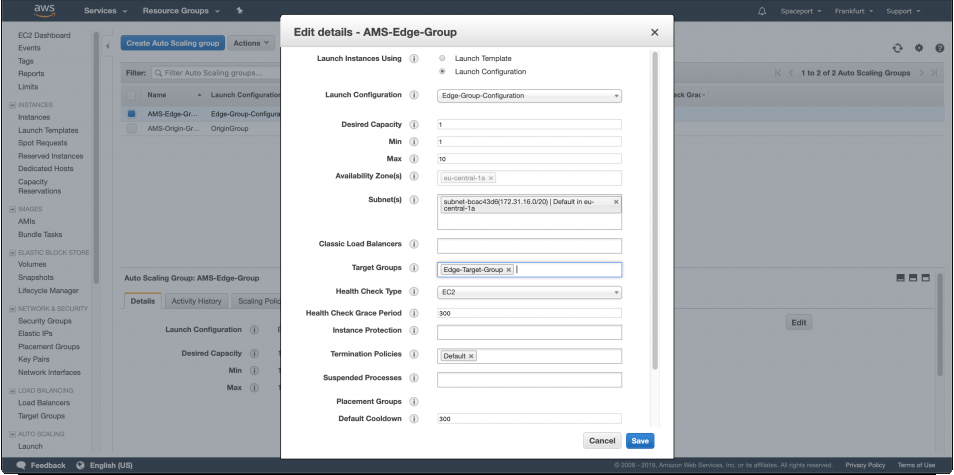Open the Feedback link
This screenshot has width=954, height=475.
point(41,465)
